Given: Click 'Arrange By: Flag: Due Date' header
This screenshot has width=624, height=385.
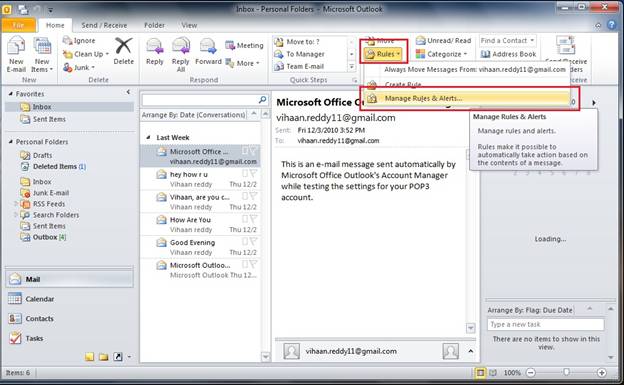Looking at the screenshot, I should pyautogui.click(x=530, y=310).
